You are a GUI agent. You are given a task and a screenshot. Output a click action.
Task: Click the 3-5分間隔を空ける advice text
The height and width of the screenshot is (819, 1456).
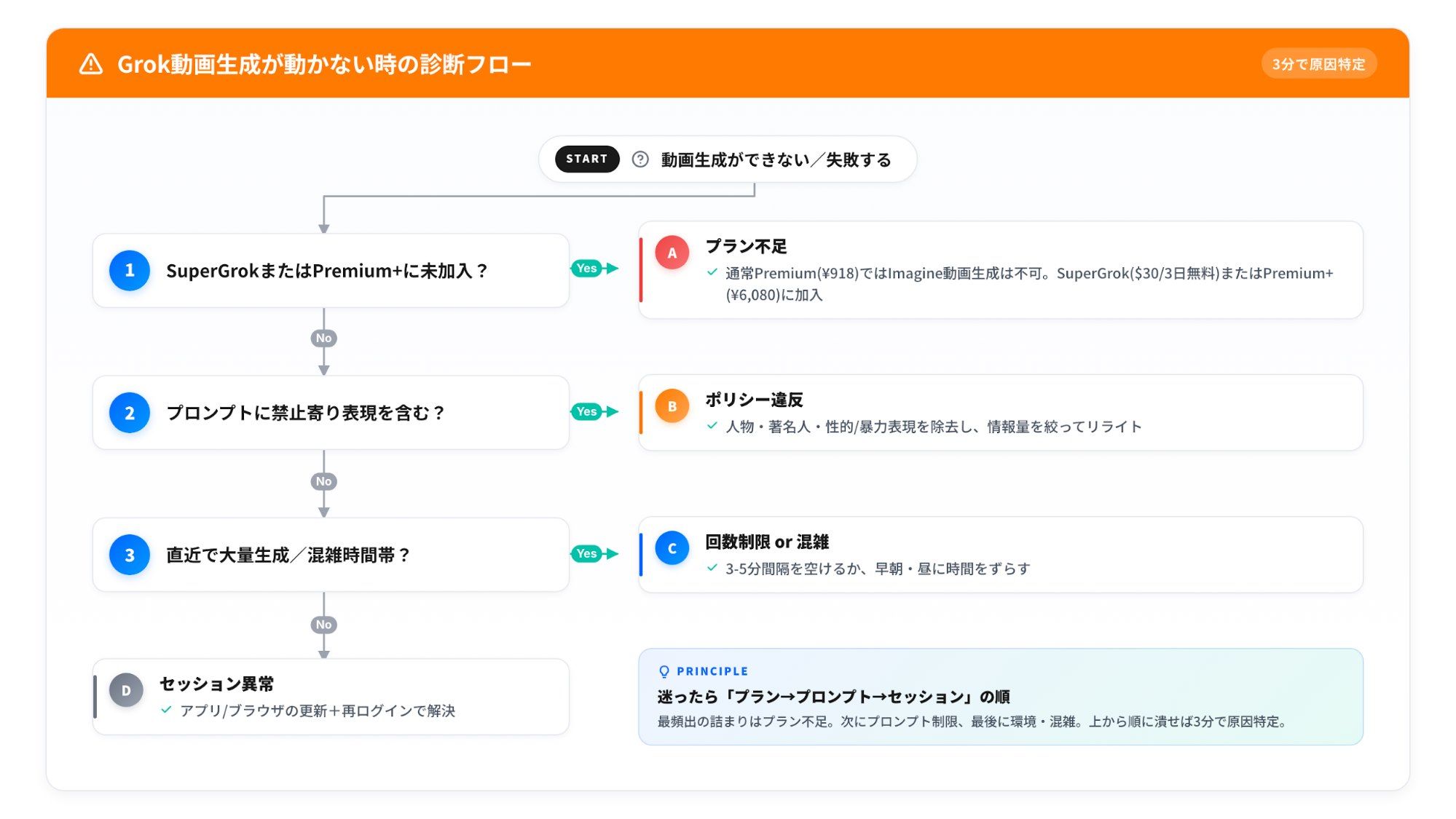coord(878,569)
